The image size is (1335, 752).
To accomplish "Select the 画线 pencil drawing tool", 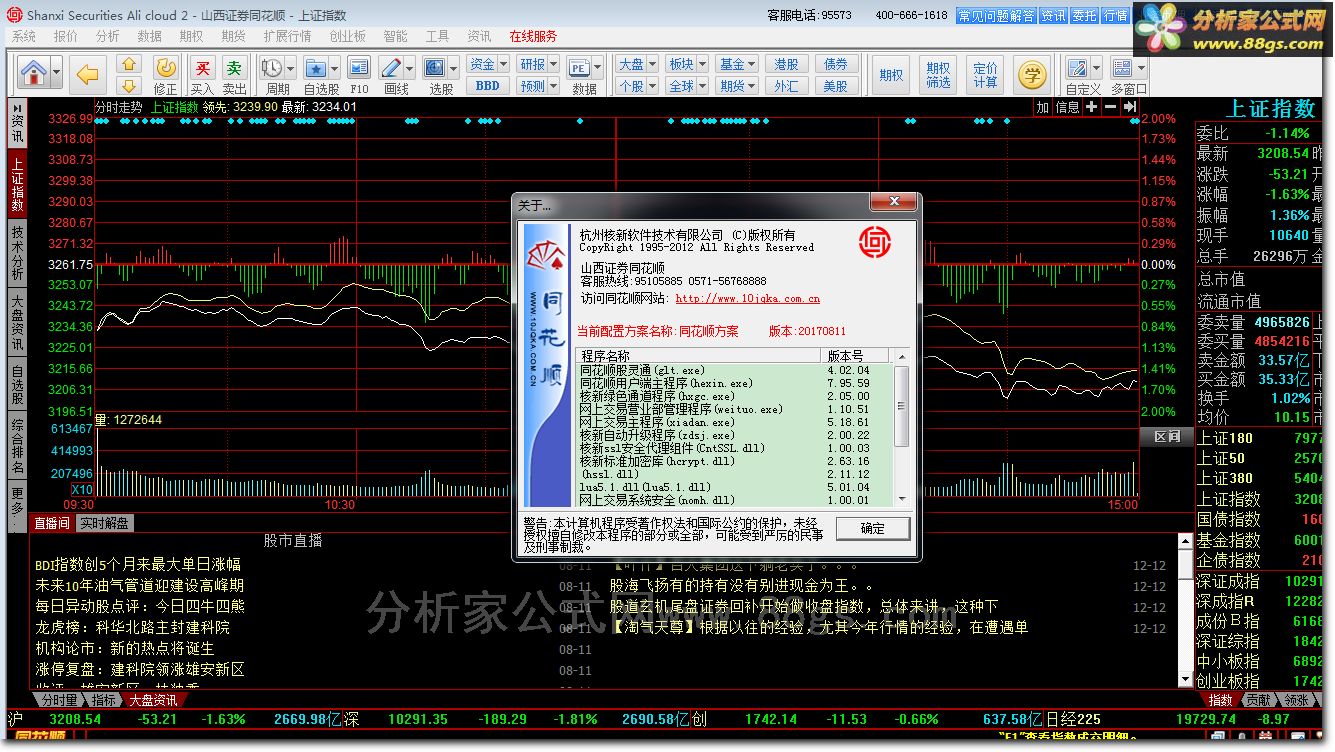I will pos(391,68).
